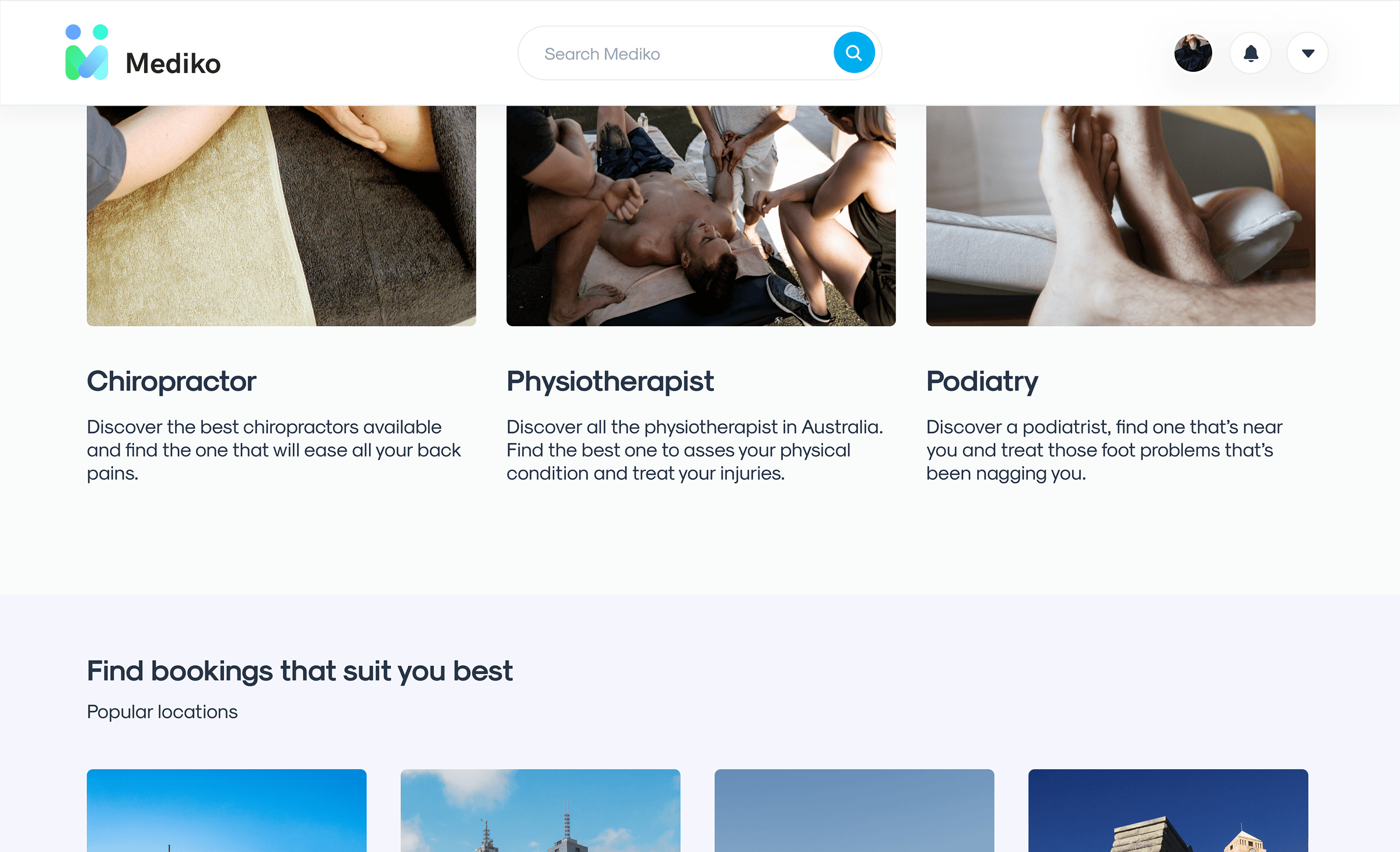Open the first popular location image
1400x852 pixels.
[x=226, y=811]
